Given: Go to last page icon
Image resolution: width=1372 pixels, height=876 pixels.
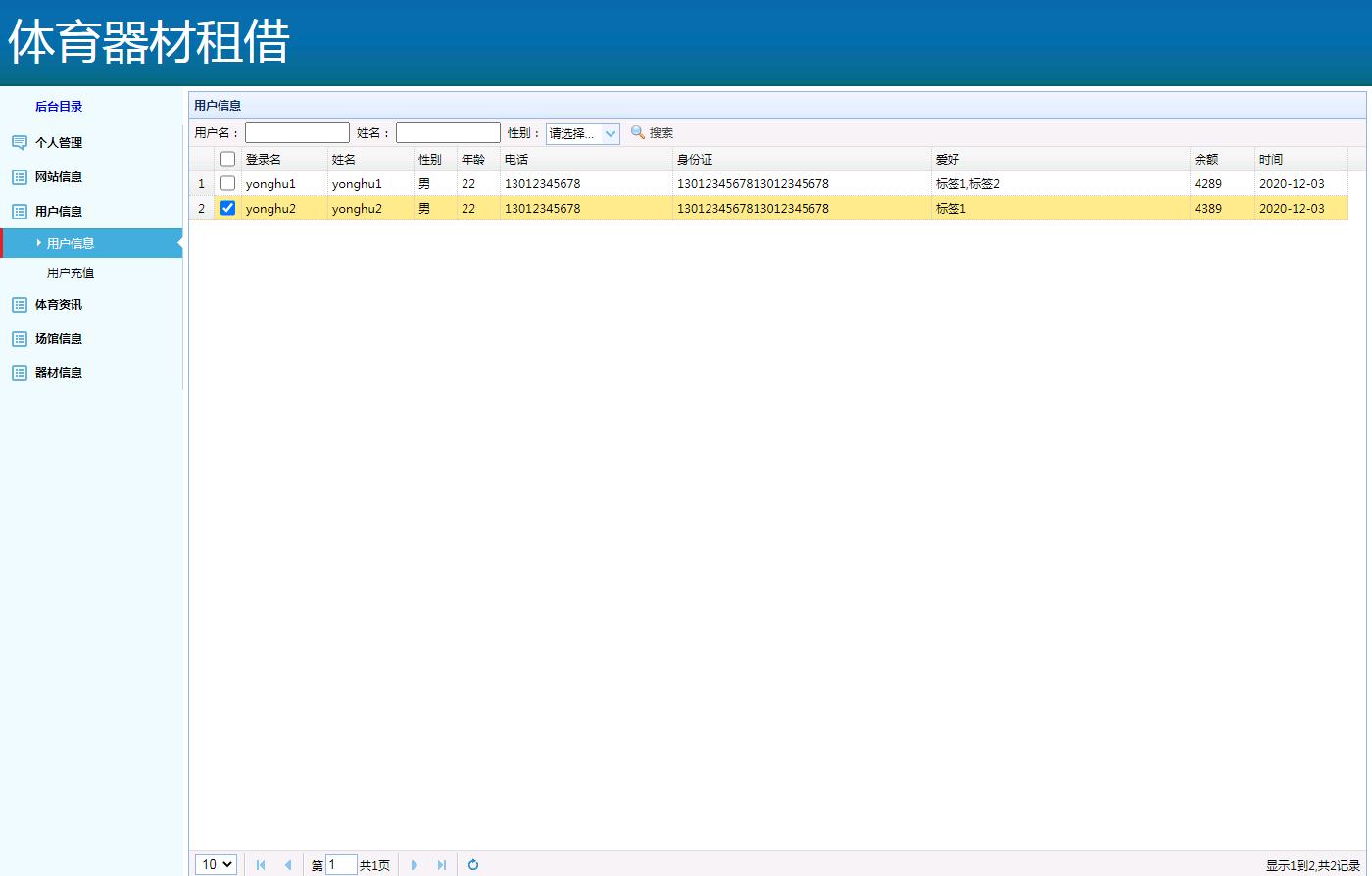Looking at the screenshot, I should tap(442, 865).
